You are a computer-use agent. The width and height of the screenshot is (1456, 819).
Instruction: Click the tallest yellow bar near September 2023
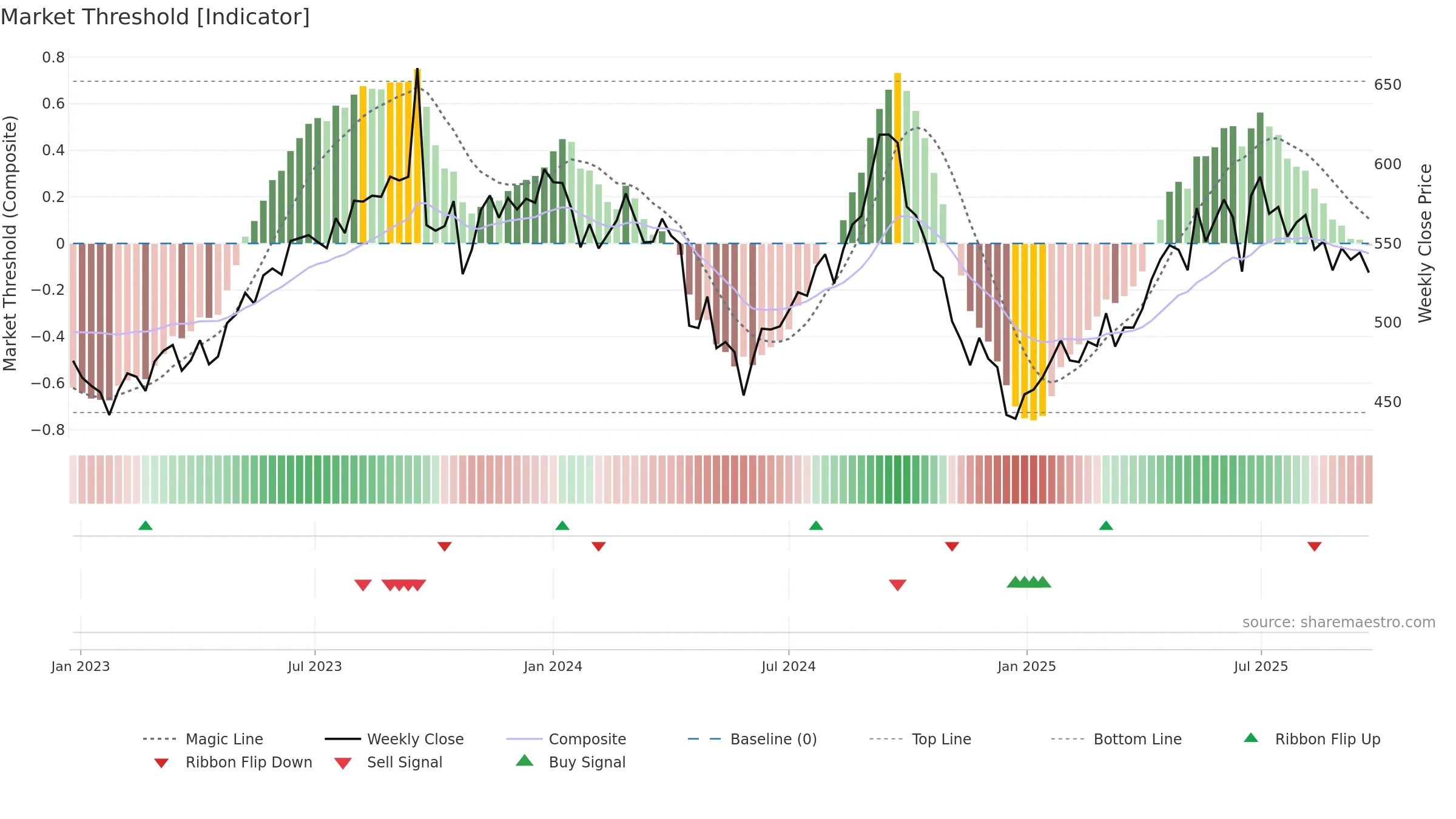point(417,156)
